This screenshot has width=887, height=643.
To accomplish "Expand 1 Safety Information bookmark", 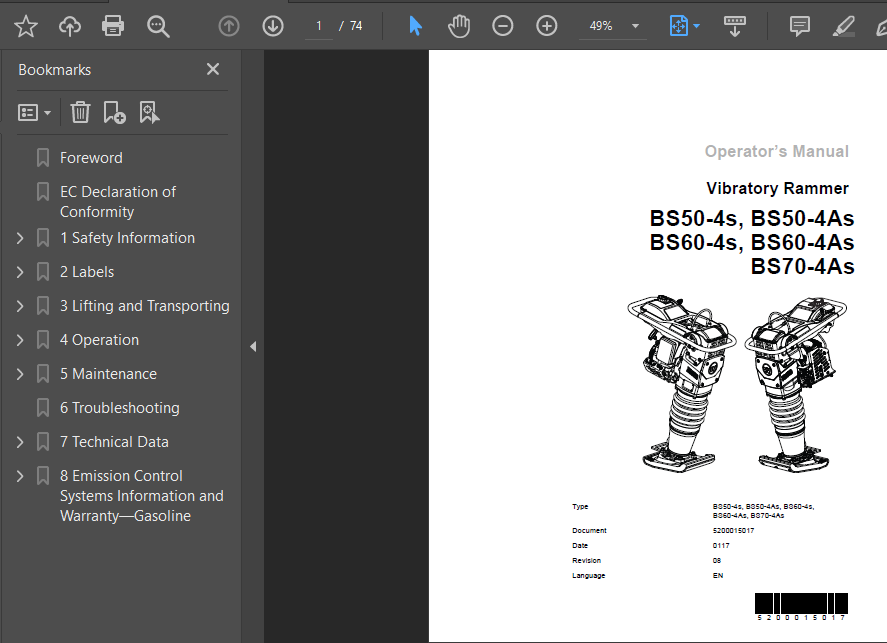I will click(x=20, y=238).
